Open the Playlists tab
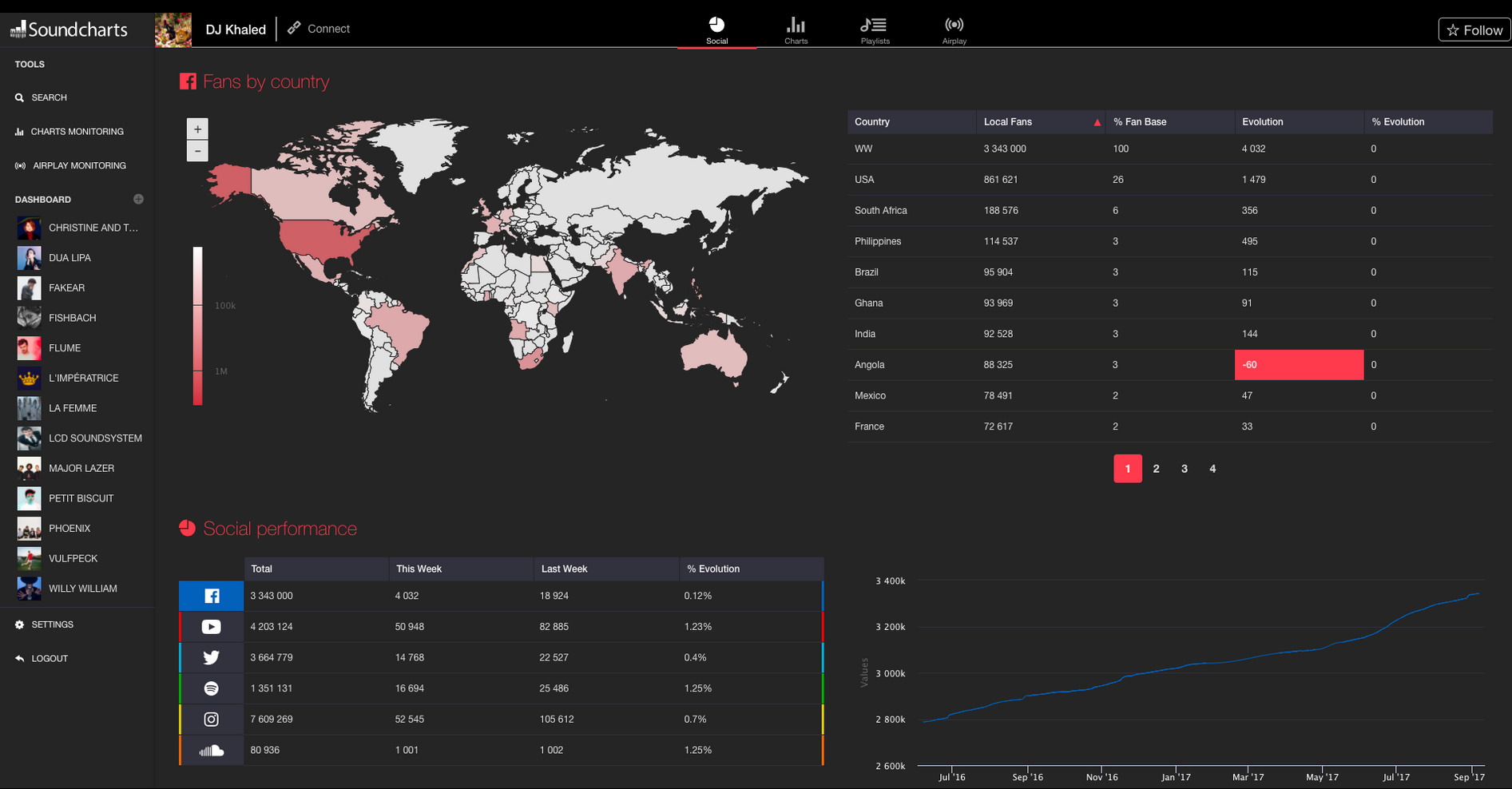 875,30
